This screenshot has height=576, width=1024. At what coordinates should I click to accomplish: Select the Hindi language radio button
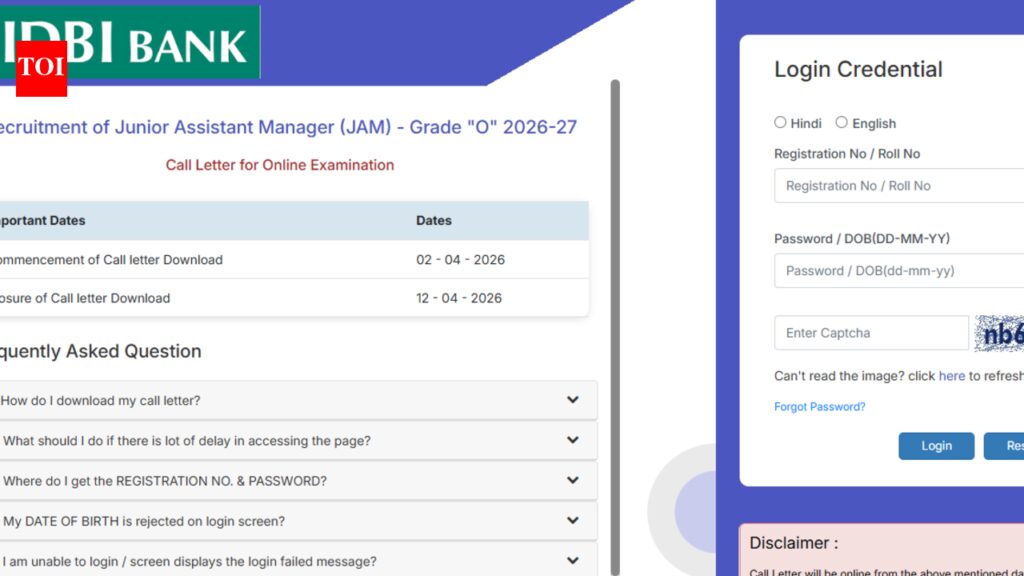click(780, 123)
